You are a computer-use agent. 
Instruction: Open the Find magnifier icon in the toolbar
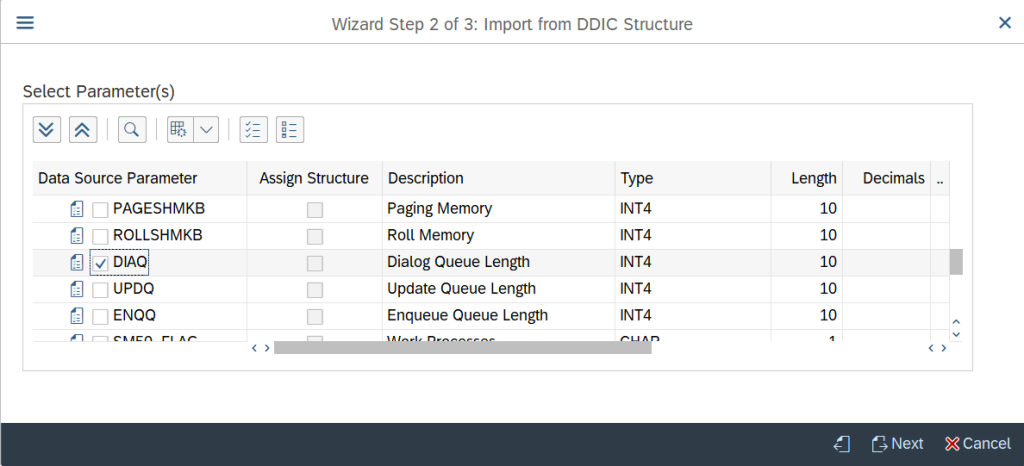(132, 130)
